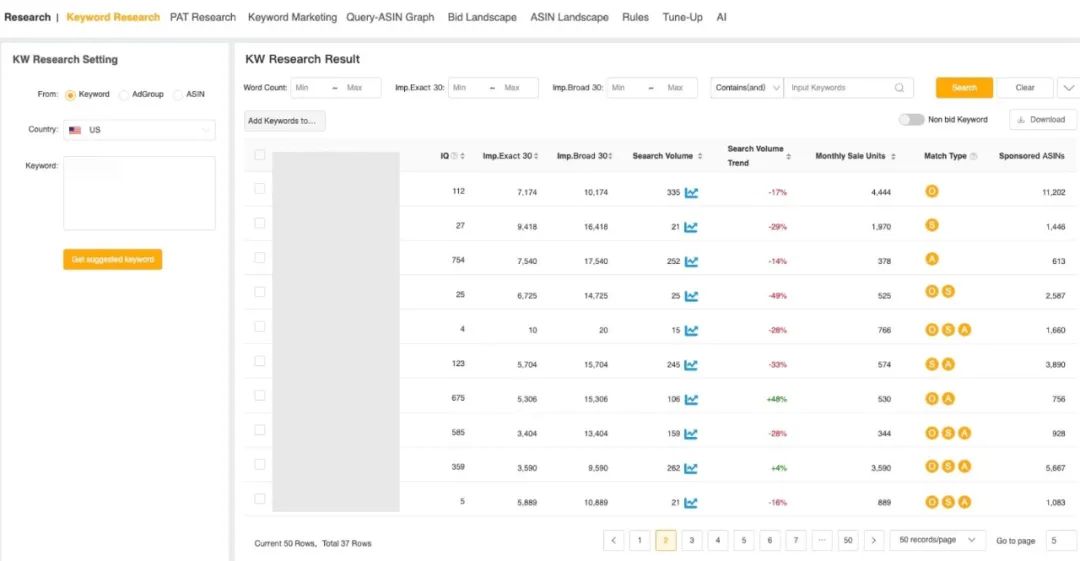
Task: Open trend chart icon for search volume 245
Action: 691,365
